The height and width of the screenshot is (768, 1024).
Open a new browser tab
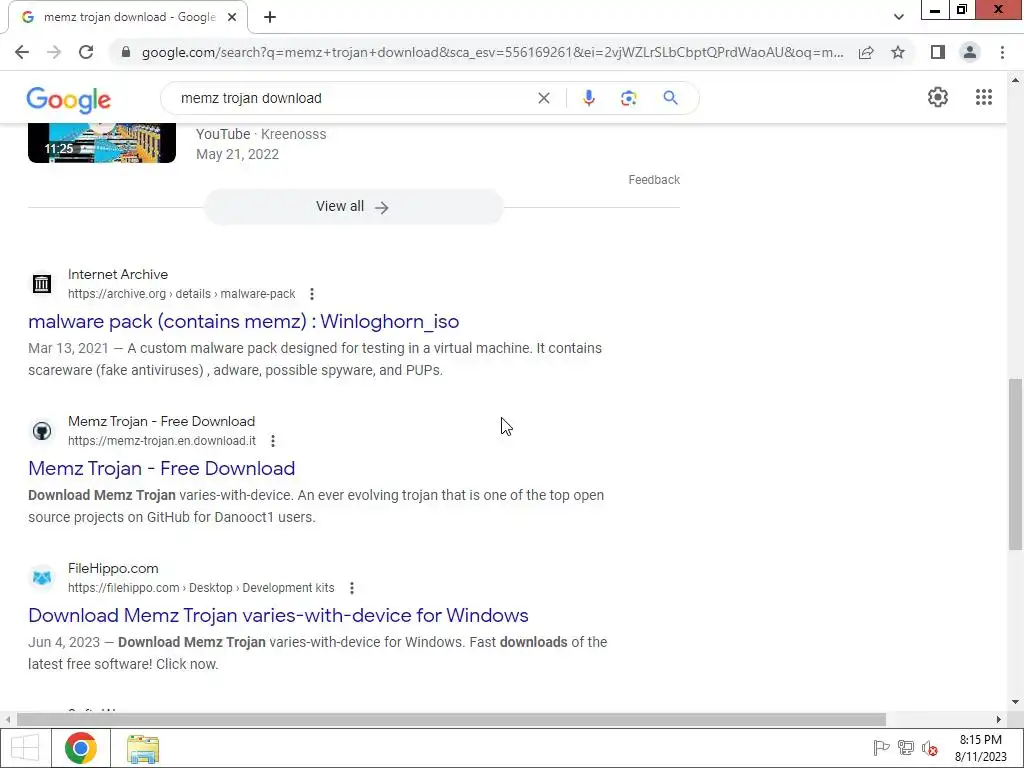click(270, 17)
